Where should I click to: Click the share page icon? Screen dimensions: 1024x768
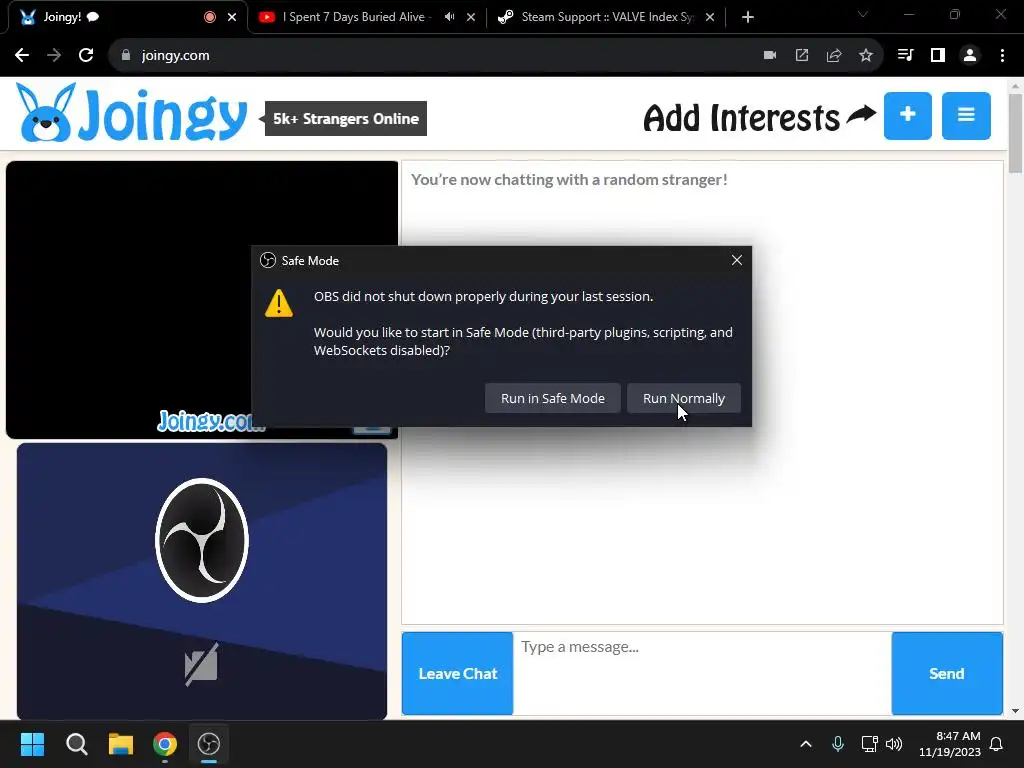click(834, 56)
